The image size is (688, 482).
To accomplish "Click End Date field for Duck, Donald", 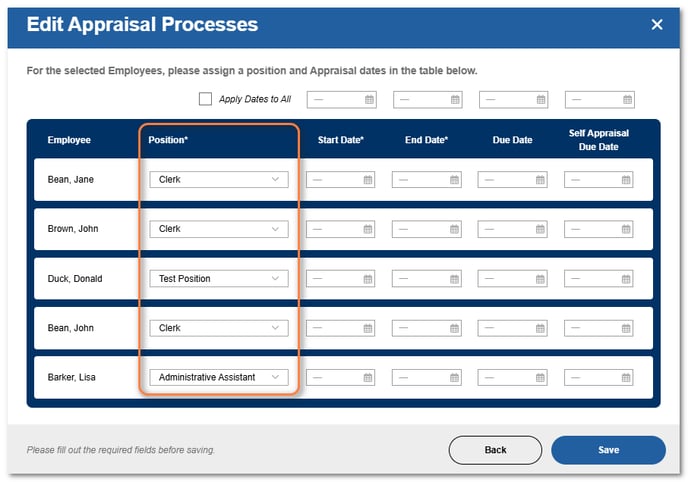I will [x=426, y=279].
